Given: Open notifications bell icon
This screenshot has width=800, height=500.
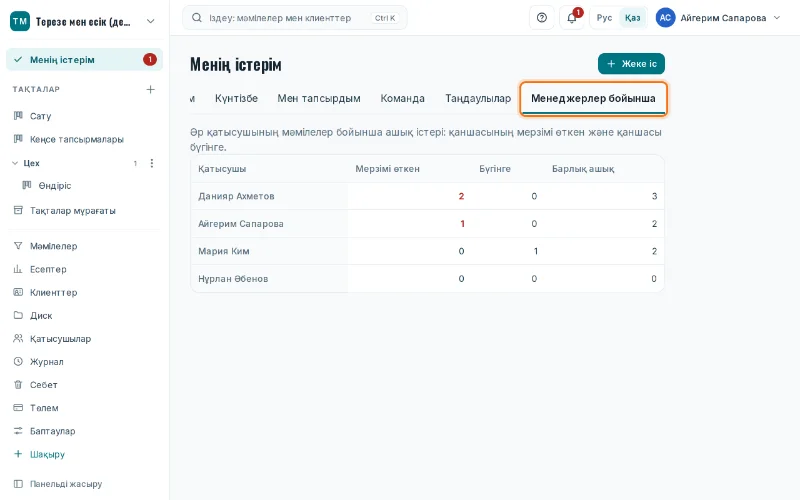Looking at the screenshot, I should pos(572,18).
